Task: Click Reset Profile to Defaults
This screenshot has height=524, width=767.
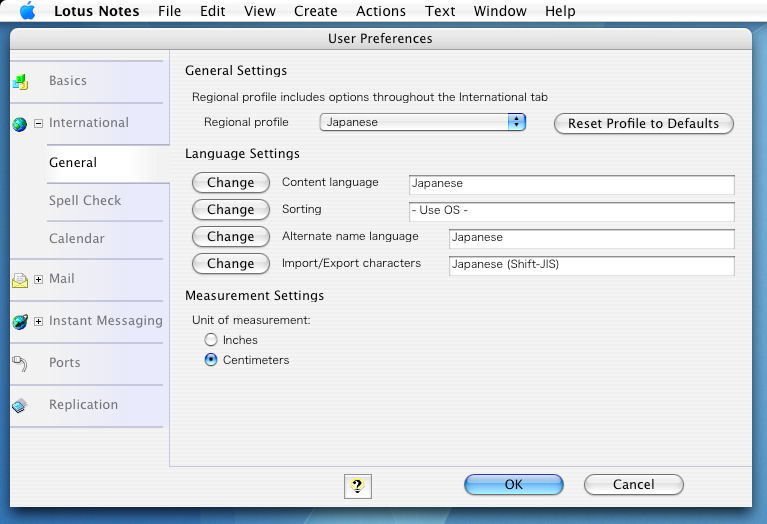Action: click(644, 123)
